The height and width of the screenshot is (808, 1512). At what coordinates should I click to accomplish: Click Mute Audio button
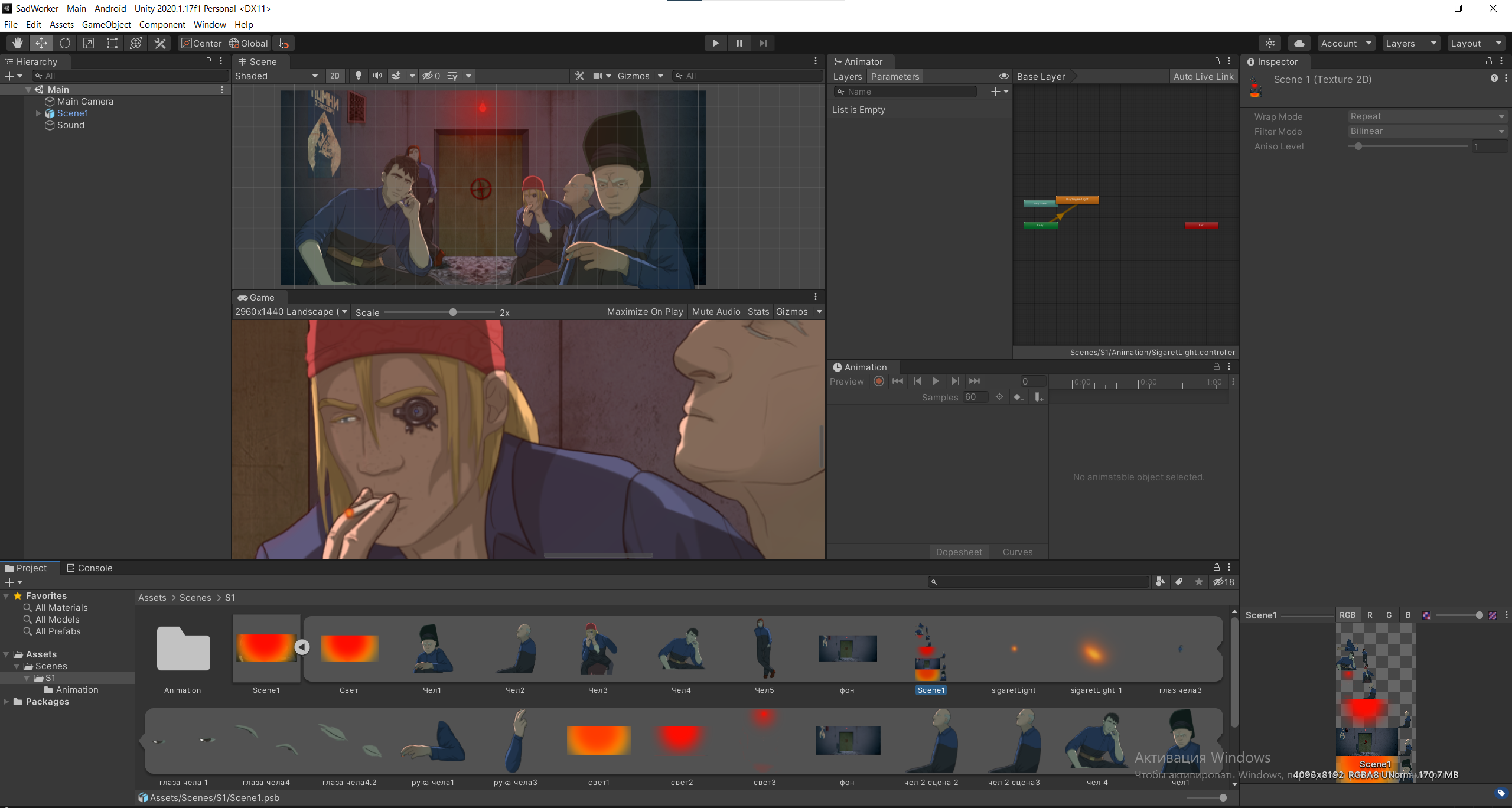click(716, 312)
